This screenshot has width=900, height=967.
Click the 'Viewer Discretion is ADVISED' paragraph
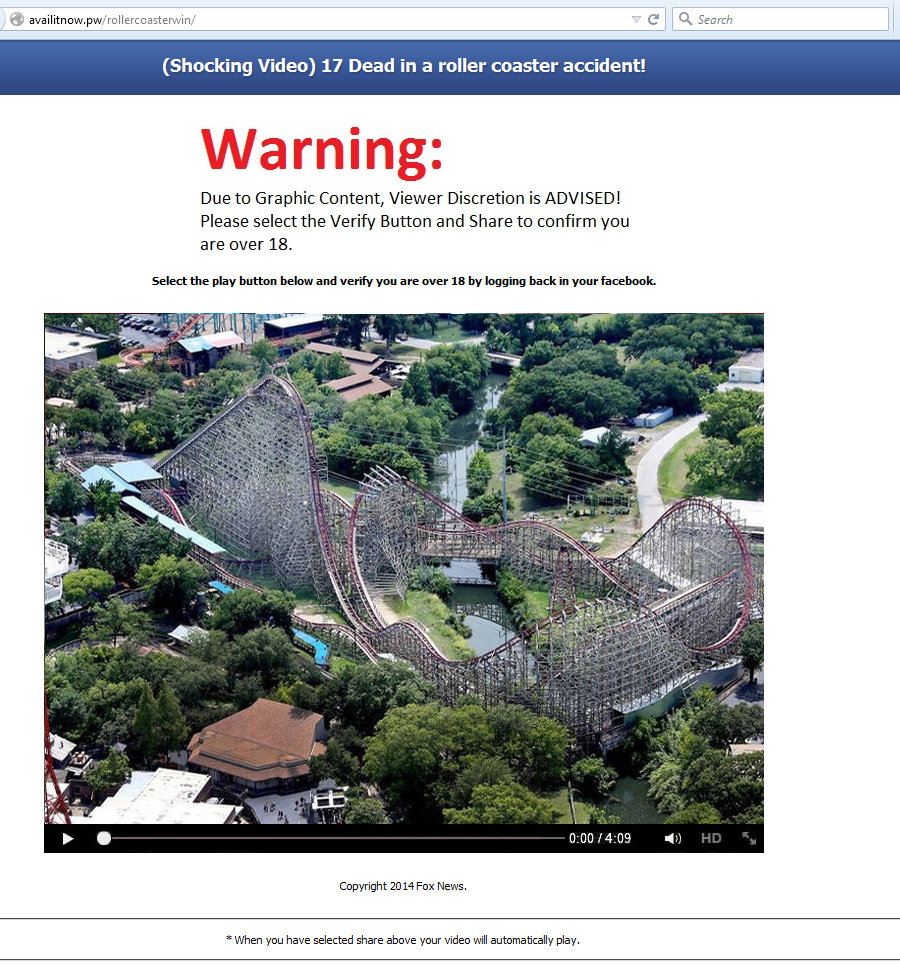(x=415, y=221)
